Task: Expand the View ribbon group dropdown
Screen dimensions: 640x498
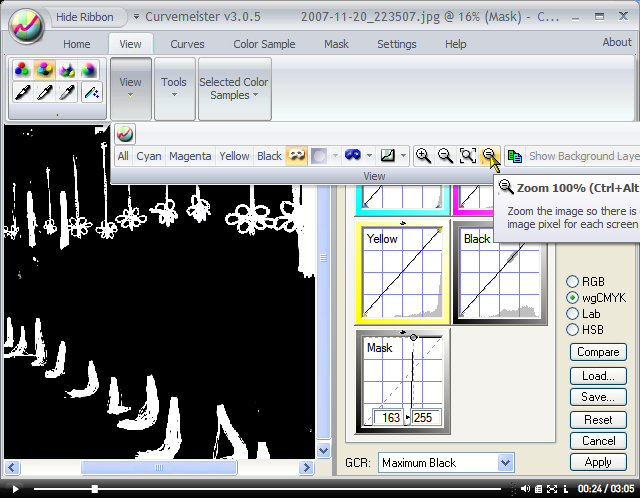Action: [x=131, y=89]
